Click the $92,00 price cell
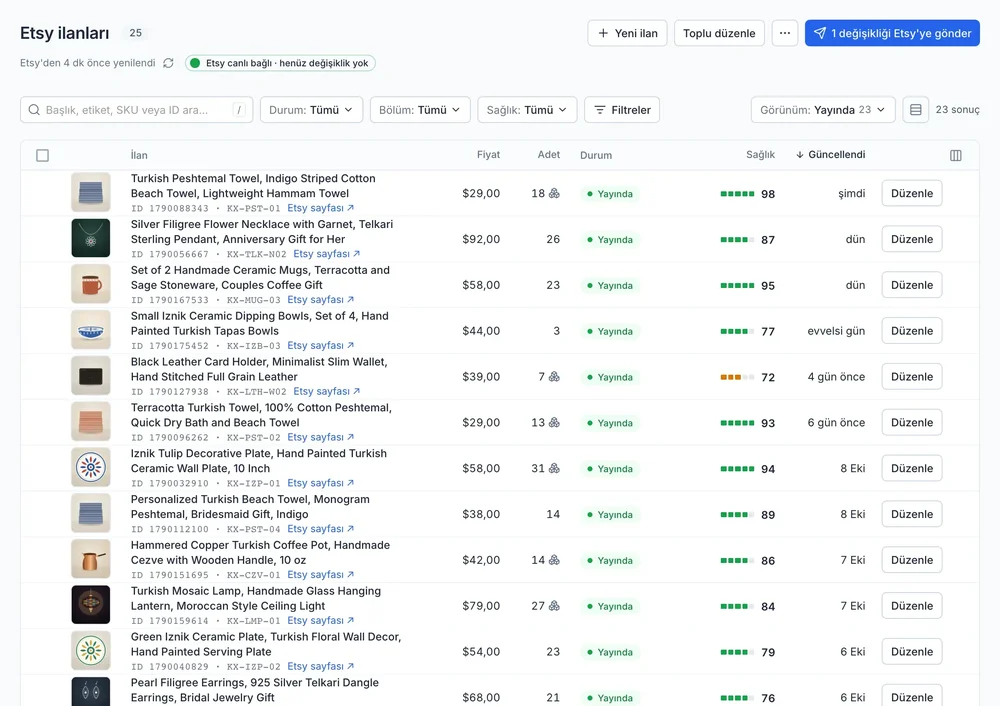 [481, 240]
